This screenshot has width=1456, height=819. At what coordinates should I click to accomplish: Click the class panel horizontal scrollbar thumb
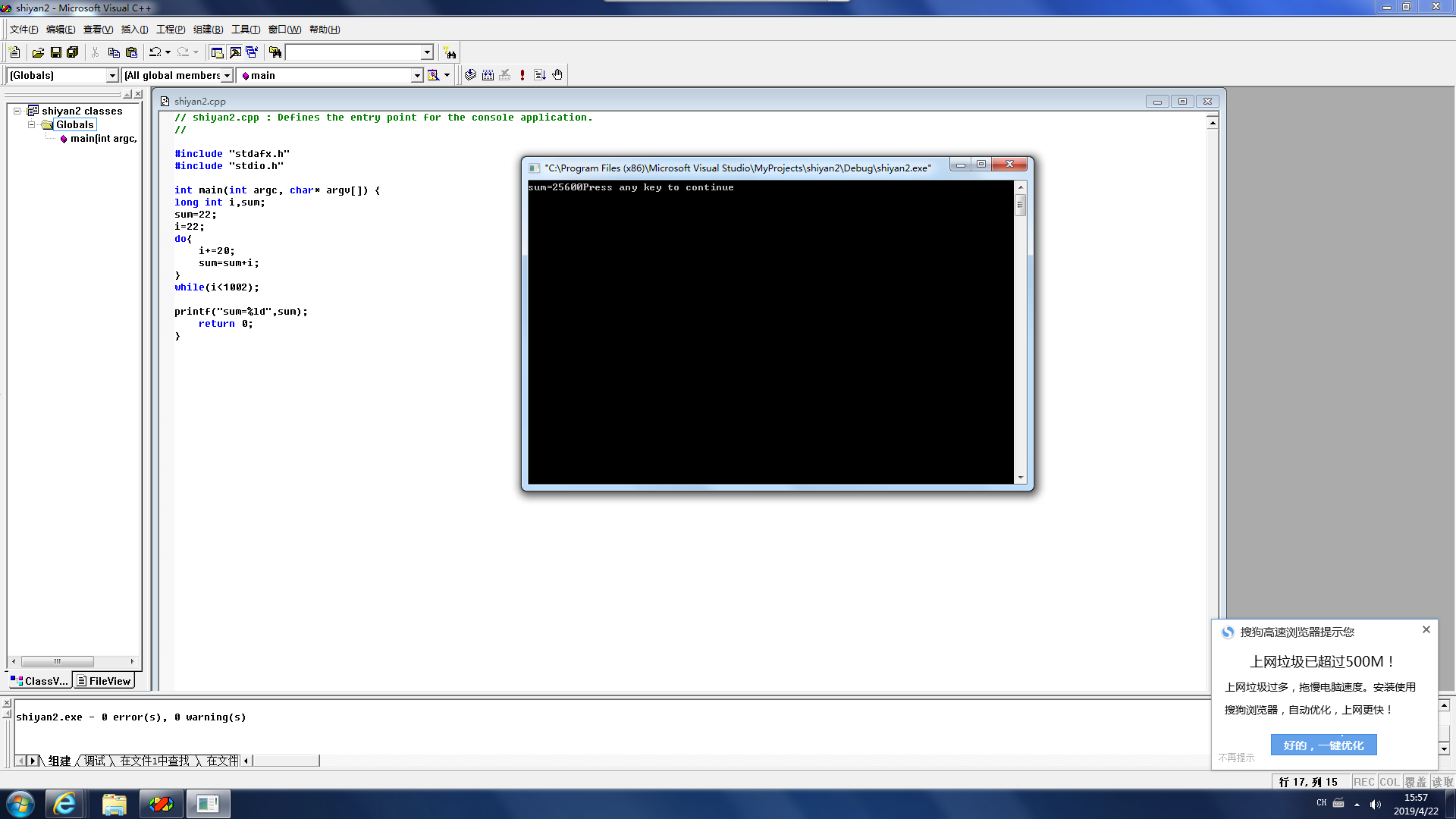point(57,661)
